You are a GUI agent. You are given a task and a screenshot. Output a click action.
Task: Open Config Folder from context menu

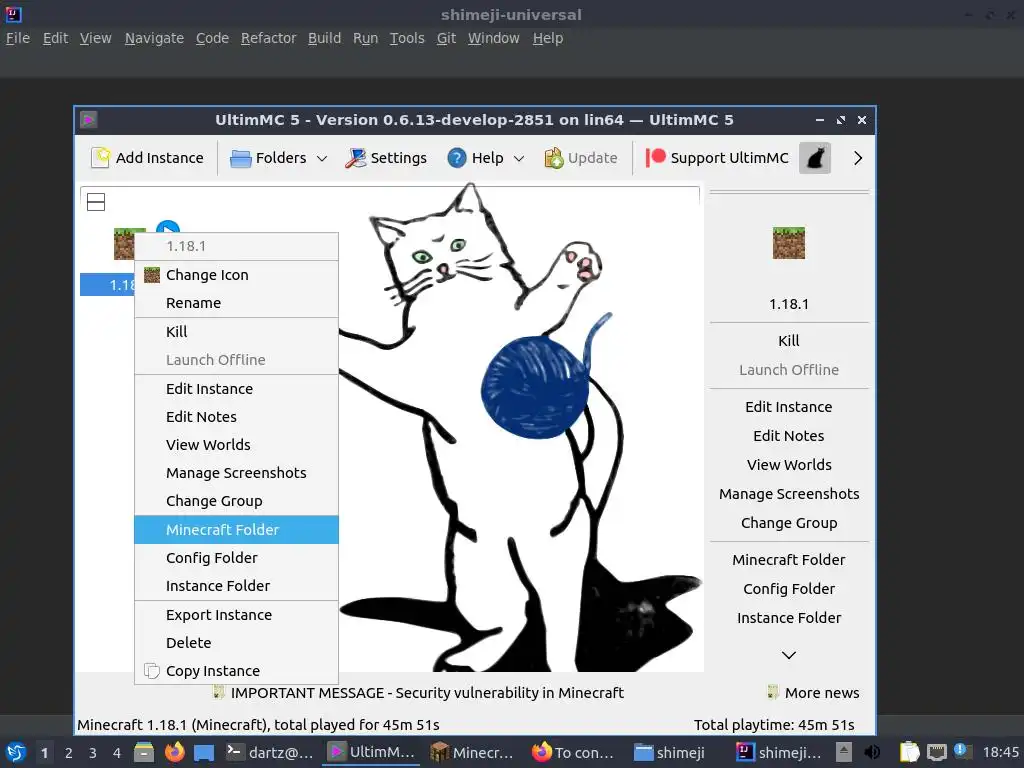coord(236,558)
